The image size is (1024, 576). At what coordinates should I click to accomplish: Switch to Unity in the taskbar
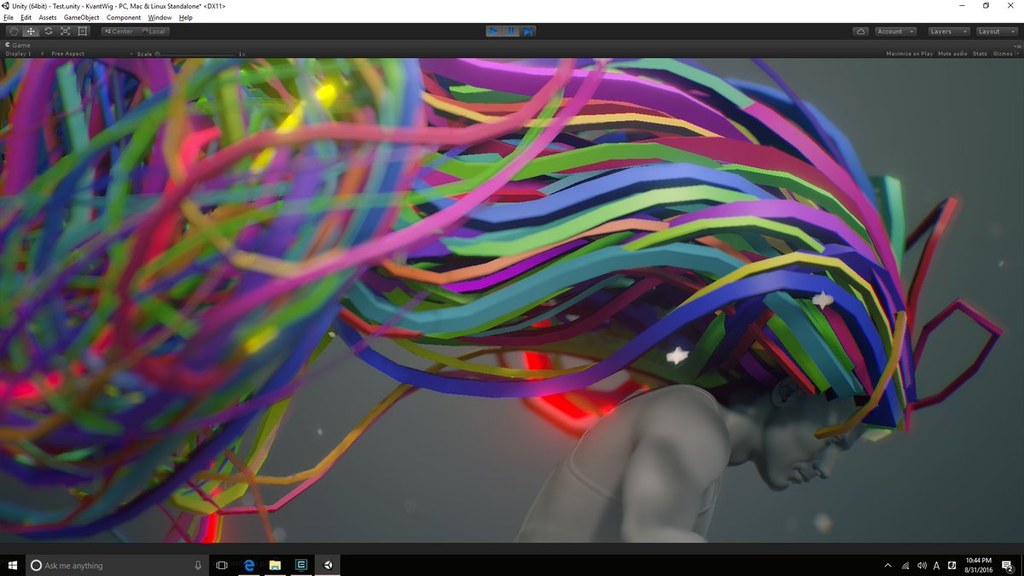click(x=328, y=565)
